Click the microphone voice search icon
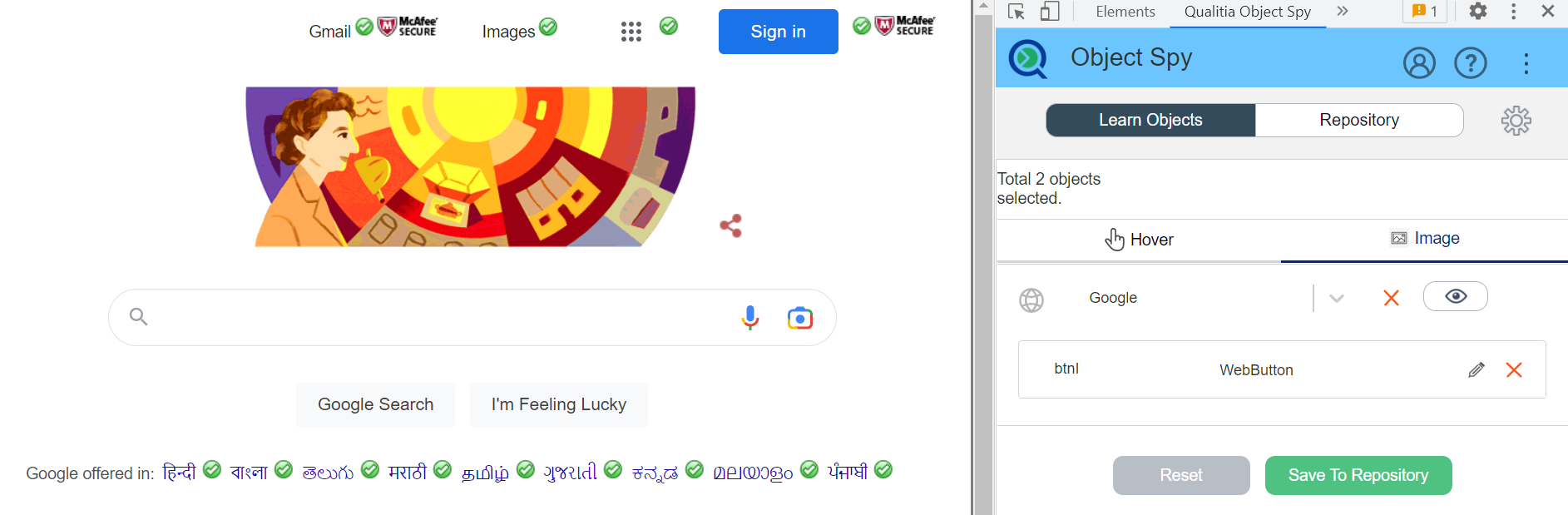This screenshot has height=515, width=1568. tap(749, 318)
